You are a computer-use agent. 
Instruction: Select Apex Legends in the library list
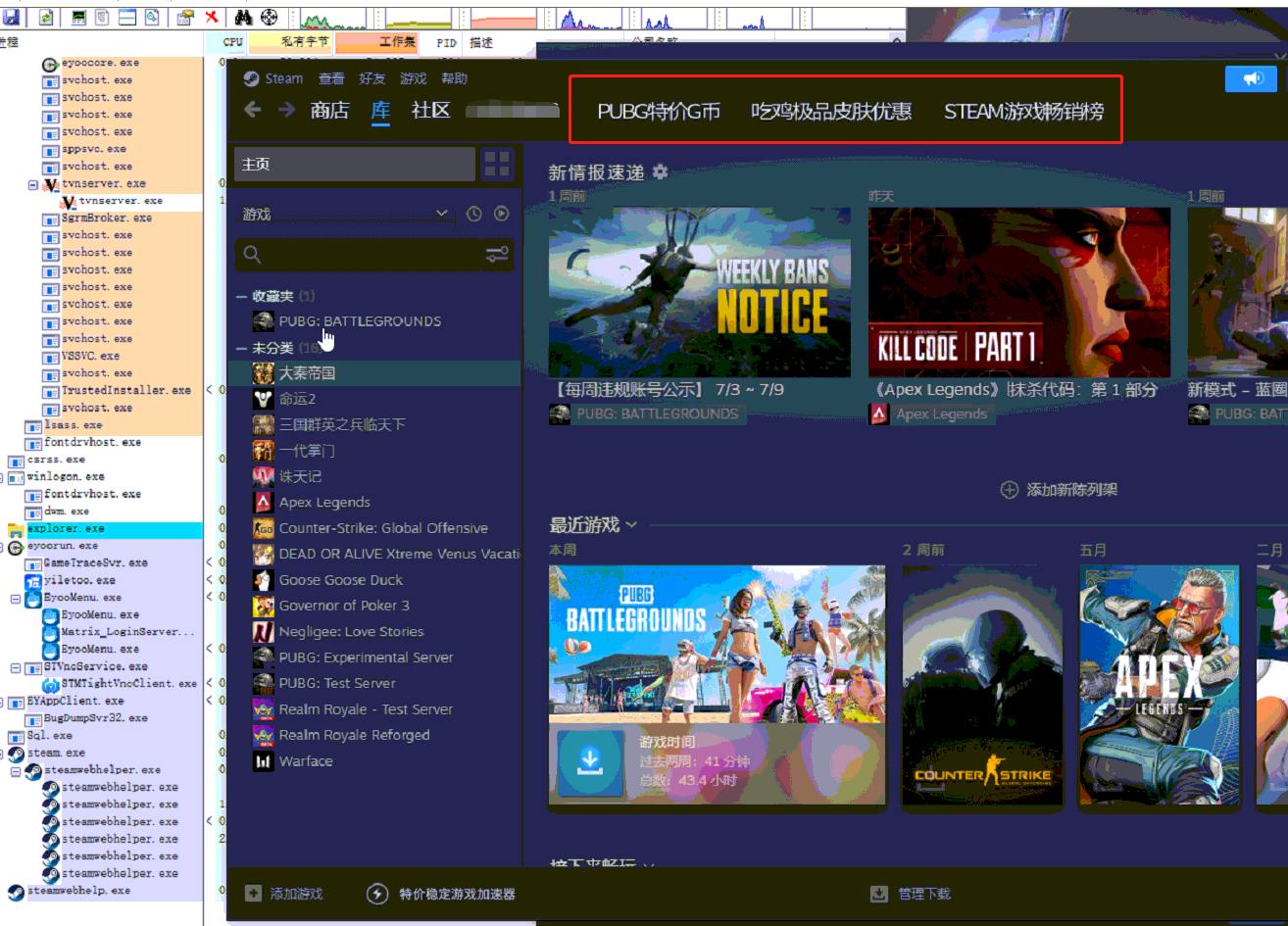tap(324, 503)
